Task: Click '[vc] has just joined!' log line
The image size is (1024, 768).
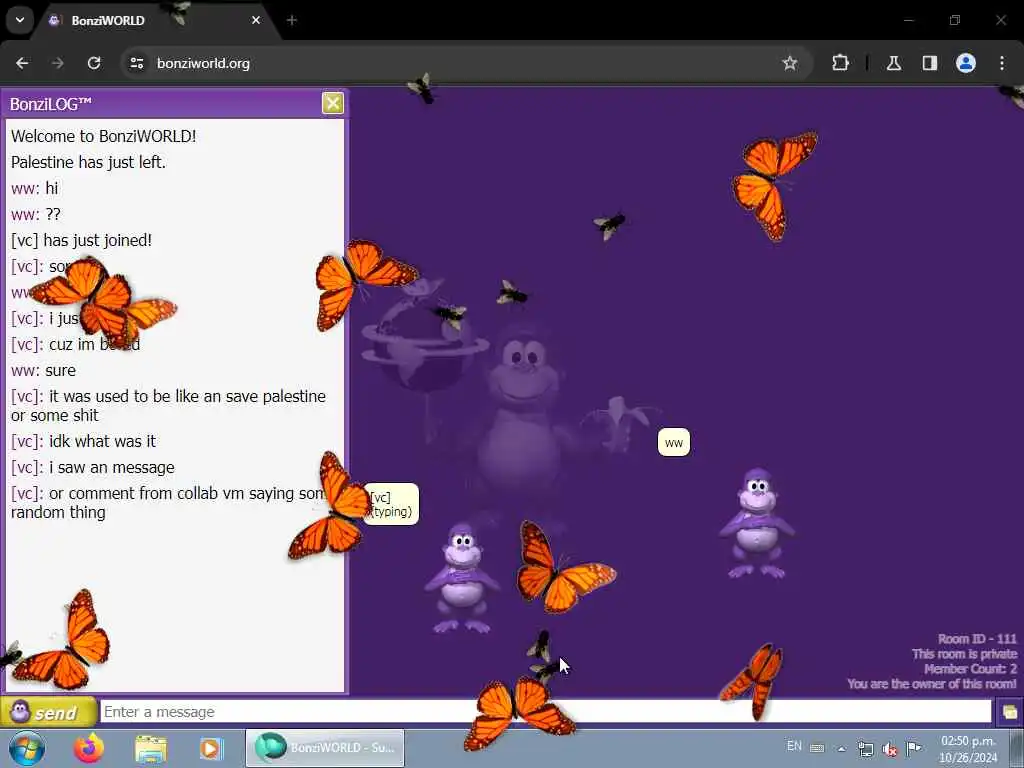Action: 82,240
